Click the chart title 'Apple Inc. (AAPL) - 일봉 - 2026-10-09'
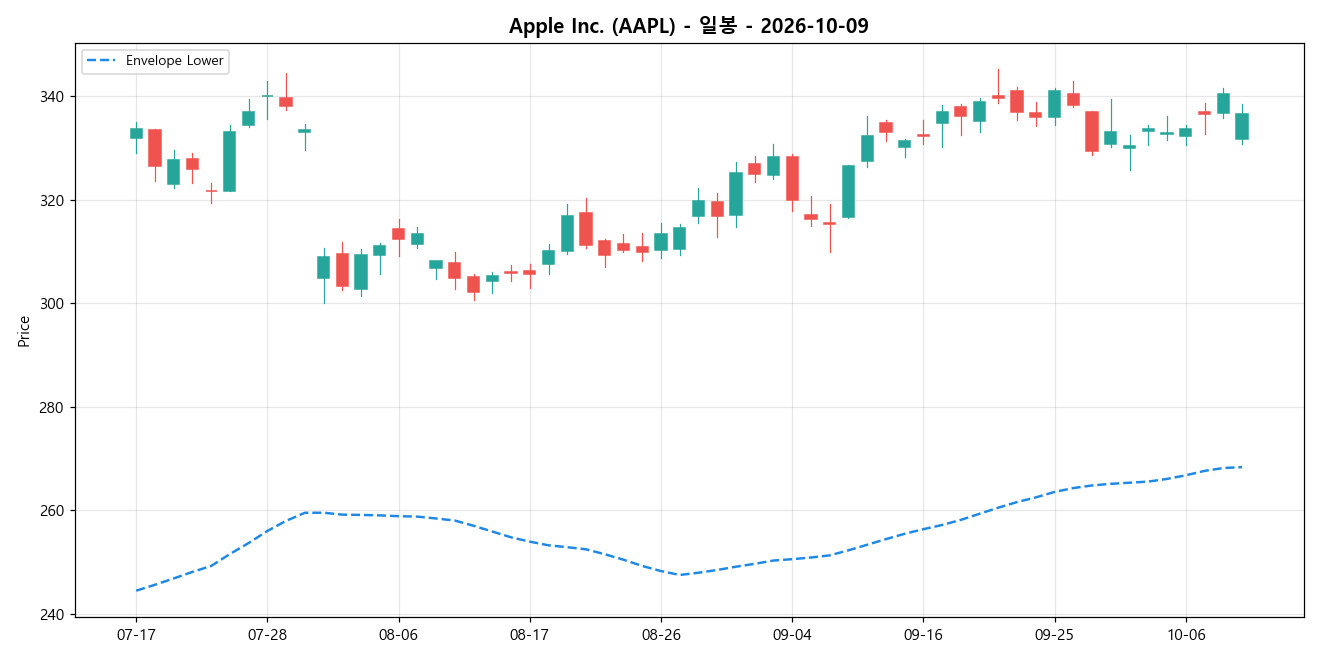Image resolution: width=1320 pixels, height=660 pixels. pyautogui.click(x=688, y=26)
